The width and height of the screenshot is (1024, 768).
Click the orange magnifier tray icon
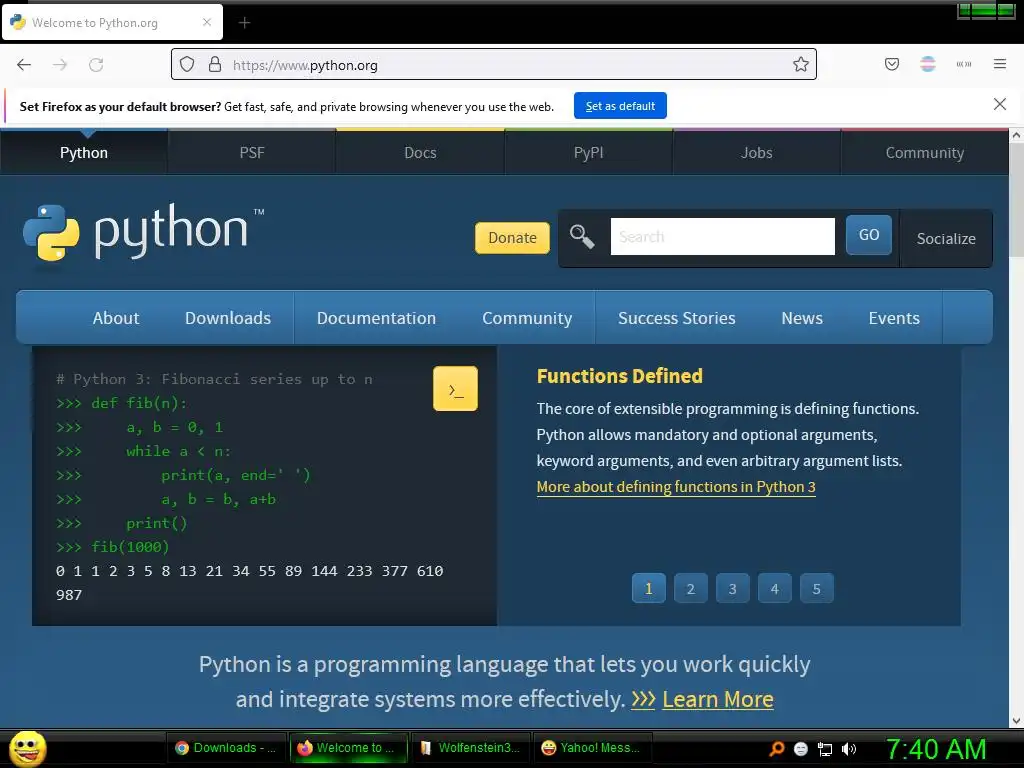point(777,748)
